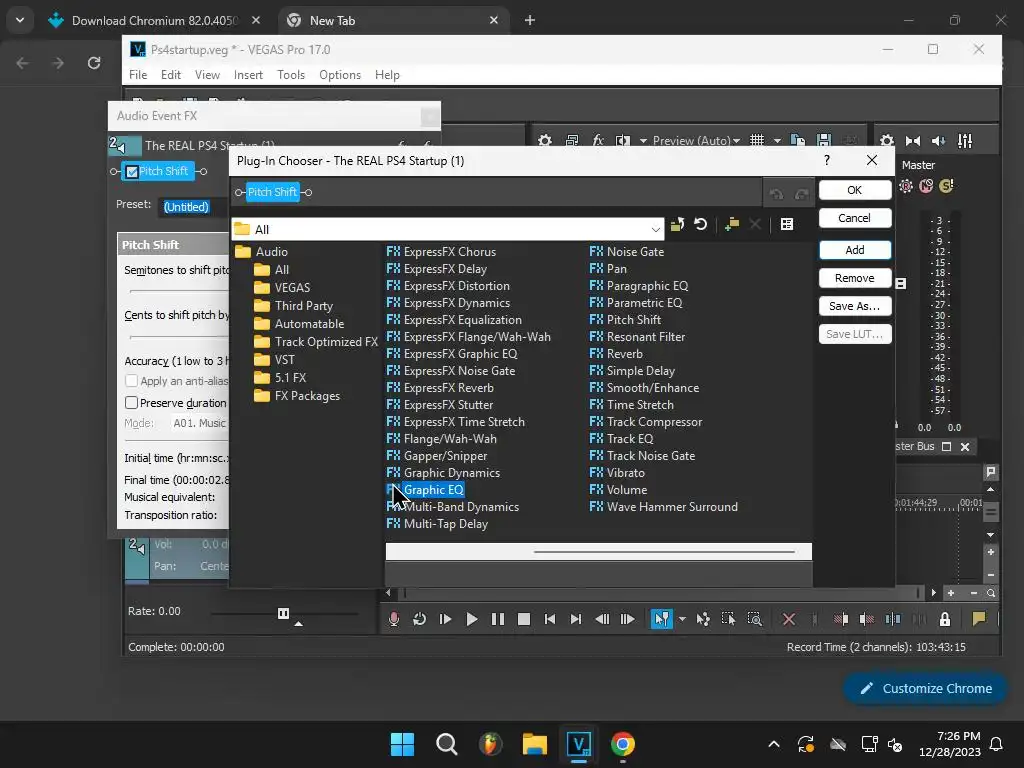The image size is (1024, 768).
Task: Open the Options menu
Action: [340, 75]
